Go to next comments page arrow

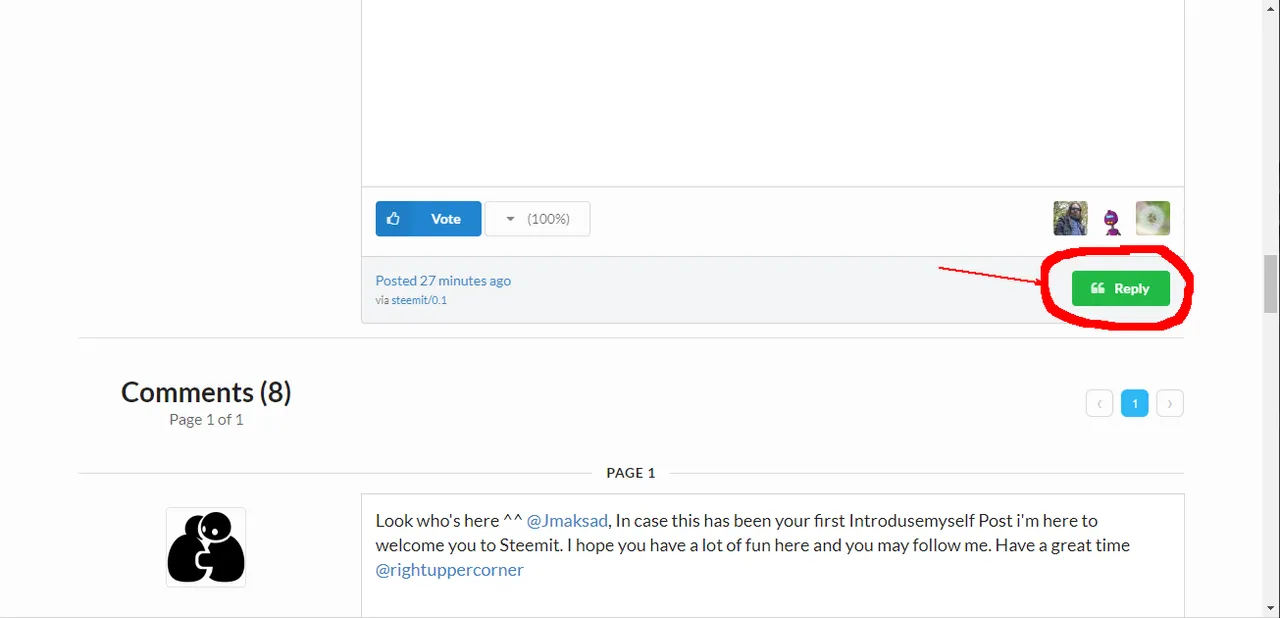1170,403
